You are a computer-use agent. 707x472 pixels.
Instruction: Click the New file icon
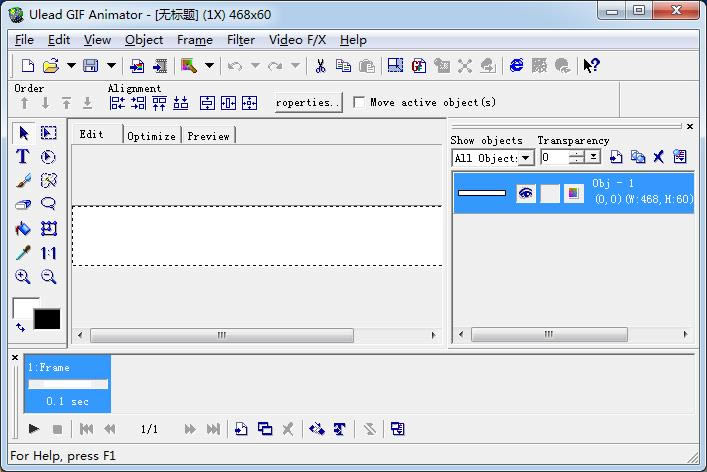28,66
